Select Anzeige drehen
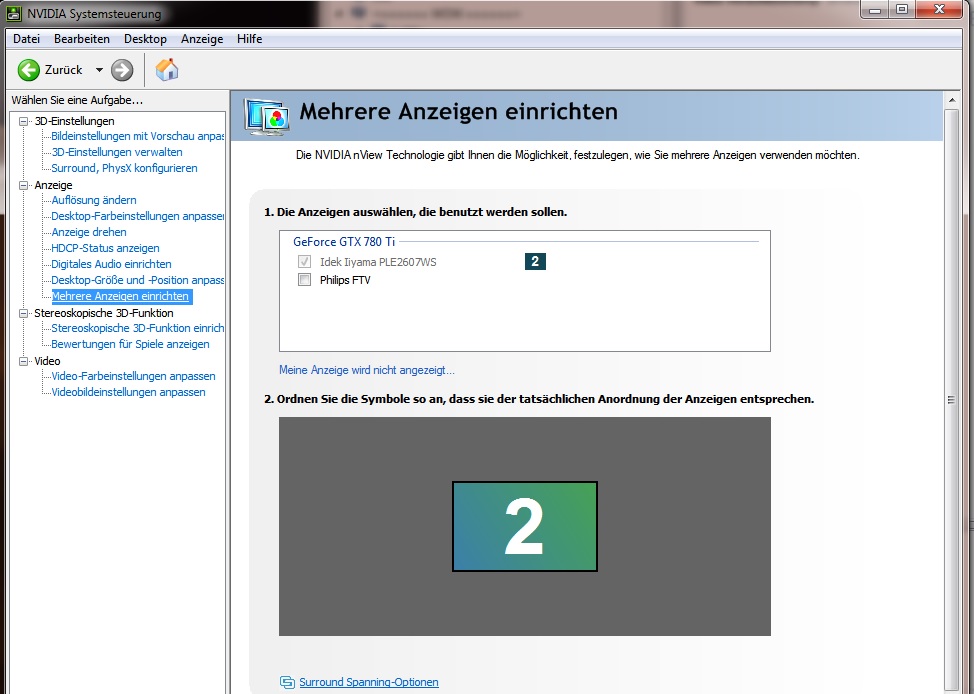This screenshot has width=974, height=694. [89, 232]
